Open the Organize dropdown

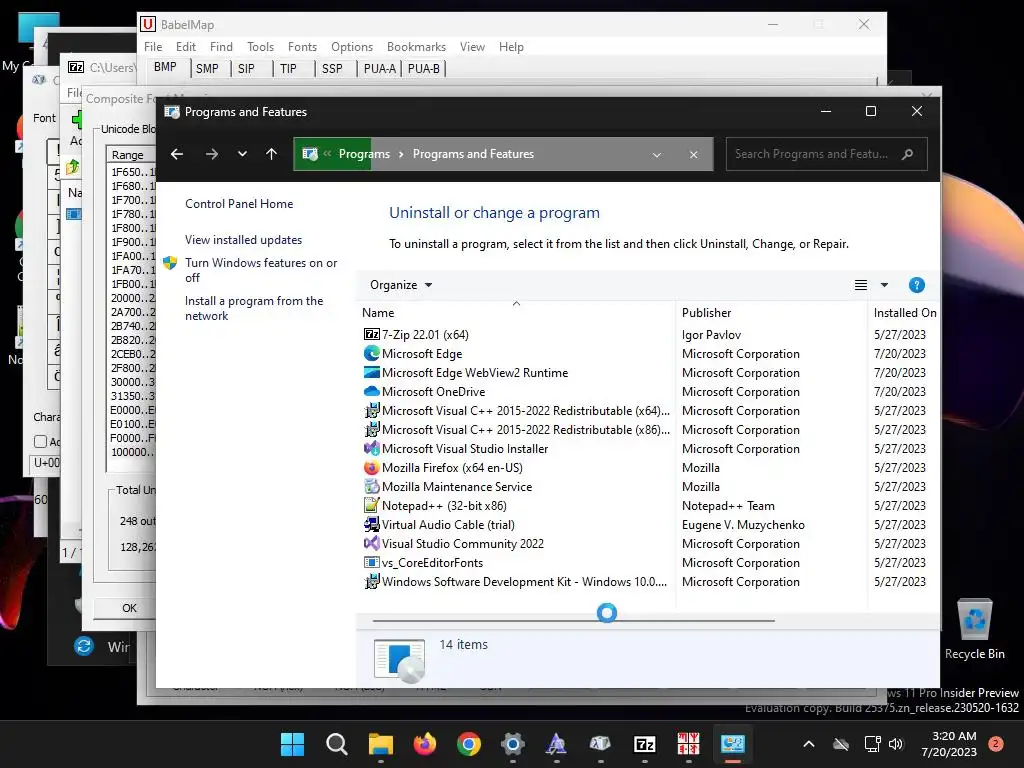(401, 285)
